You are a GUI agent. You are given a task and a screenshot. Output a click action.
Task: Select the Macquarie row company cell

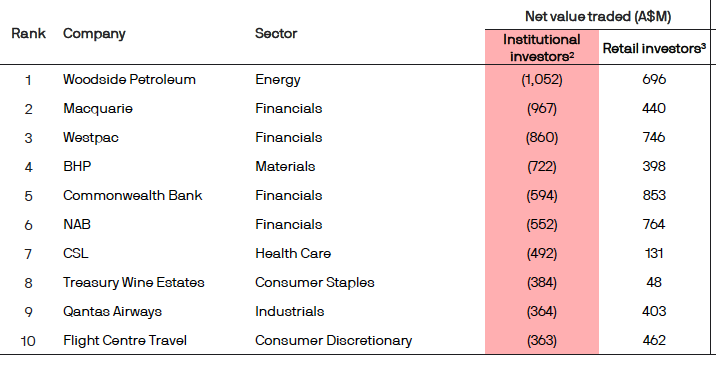tap(98, 109)
